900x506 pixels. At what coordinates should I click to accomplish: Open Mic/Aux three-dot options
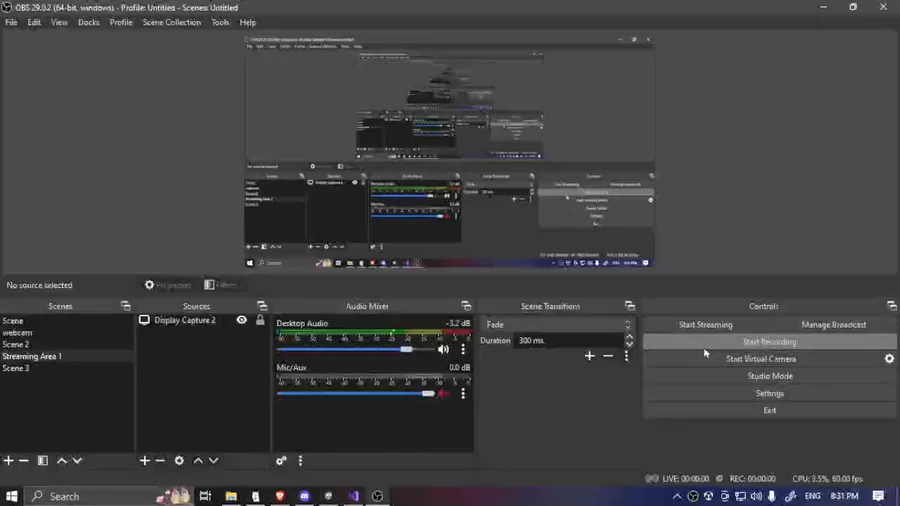click(x=463, y=394)
